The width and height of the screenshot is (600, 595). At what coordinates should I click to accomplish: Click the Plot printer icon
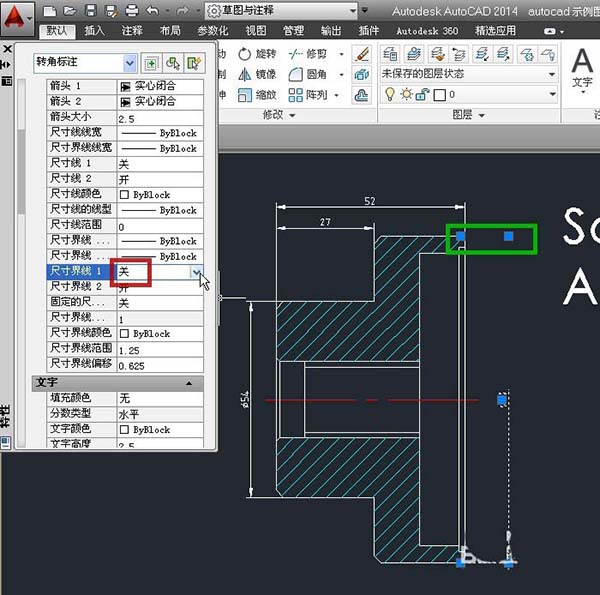click(x=132, y=11)
